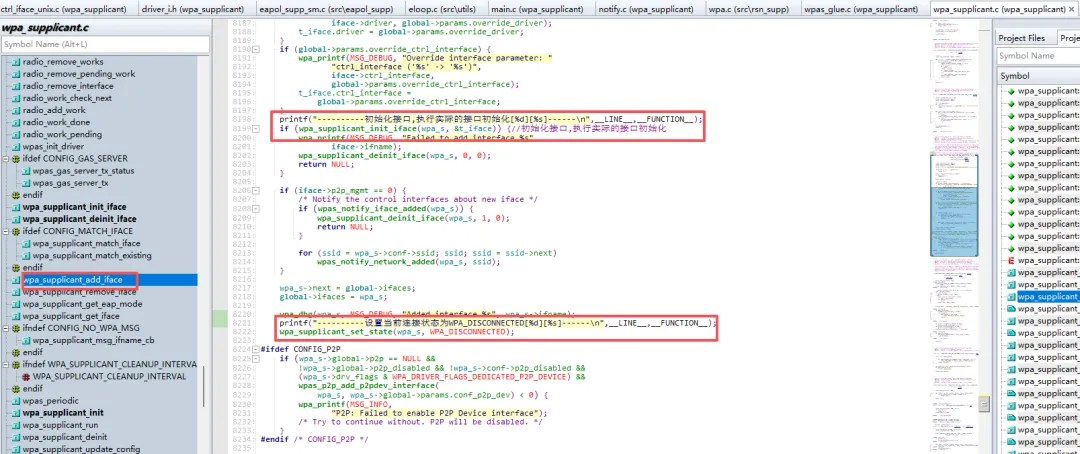Select wpa_supplicant_remove_iface in symbol list

(x=79, y=292)
